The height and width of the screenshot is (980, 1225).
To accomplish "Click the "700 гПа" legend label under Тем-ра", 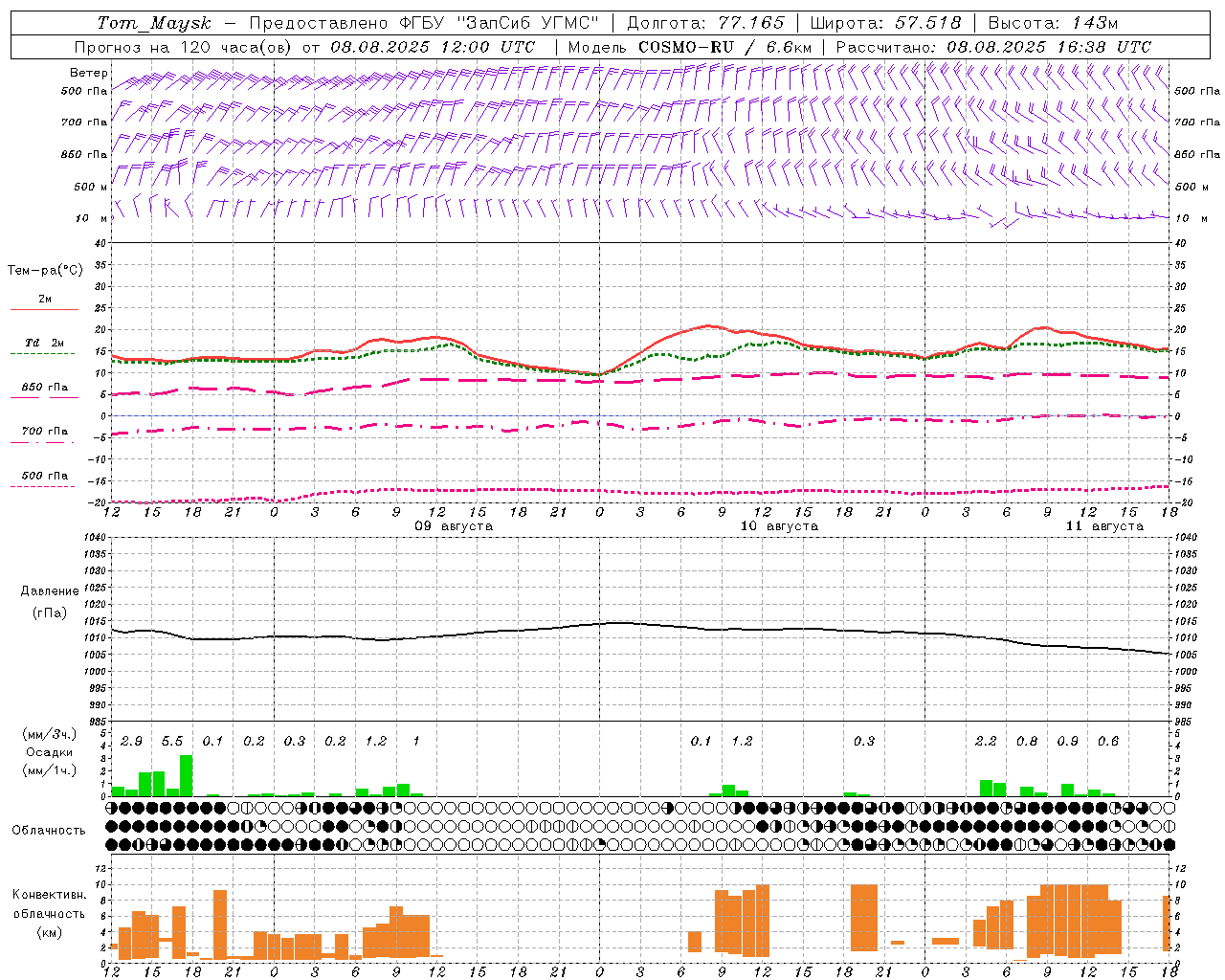I will coord(45,431).
